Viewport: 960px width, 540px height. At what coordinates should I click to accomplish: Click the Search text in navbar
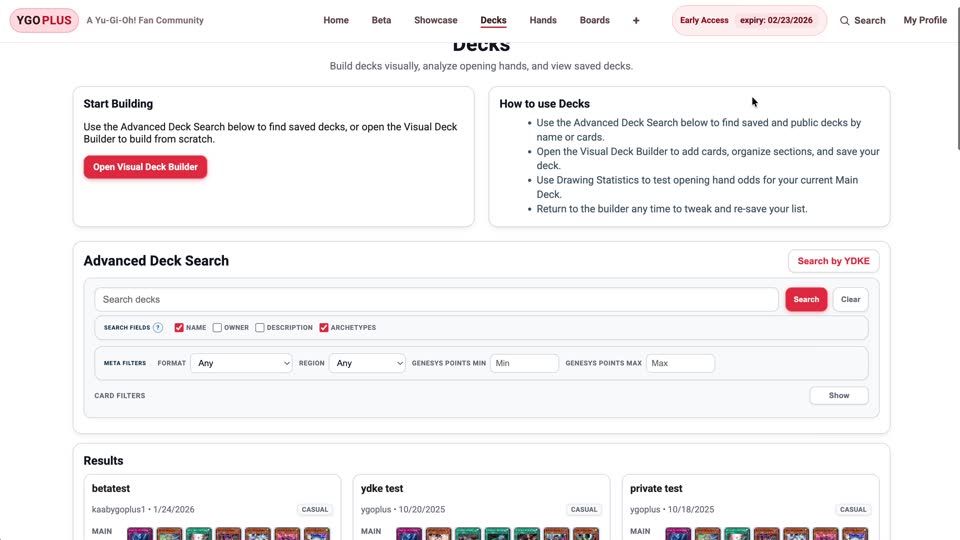tap(869, 20)
